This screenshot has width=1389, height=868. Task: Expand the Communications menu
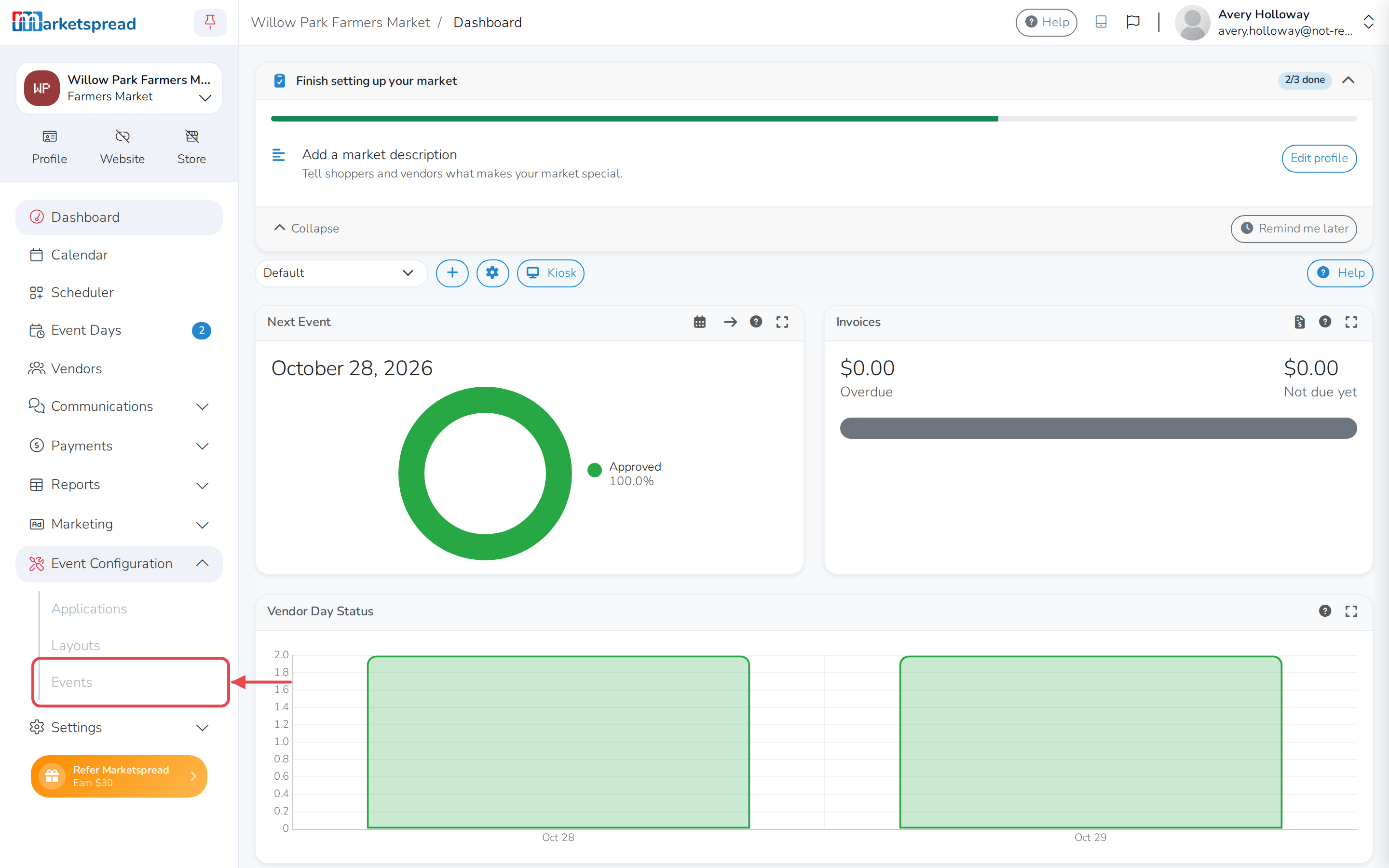119,407
